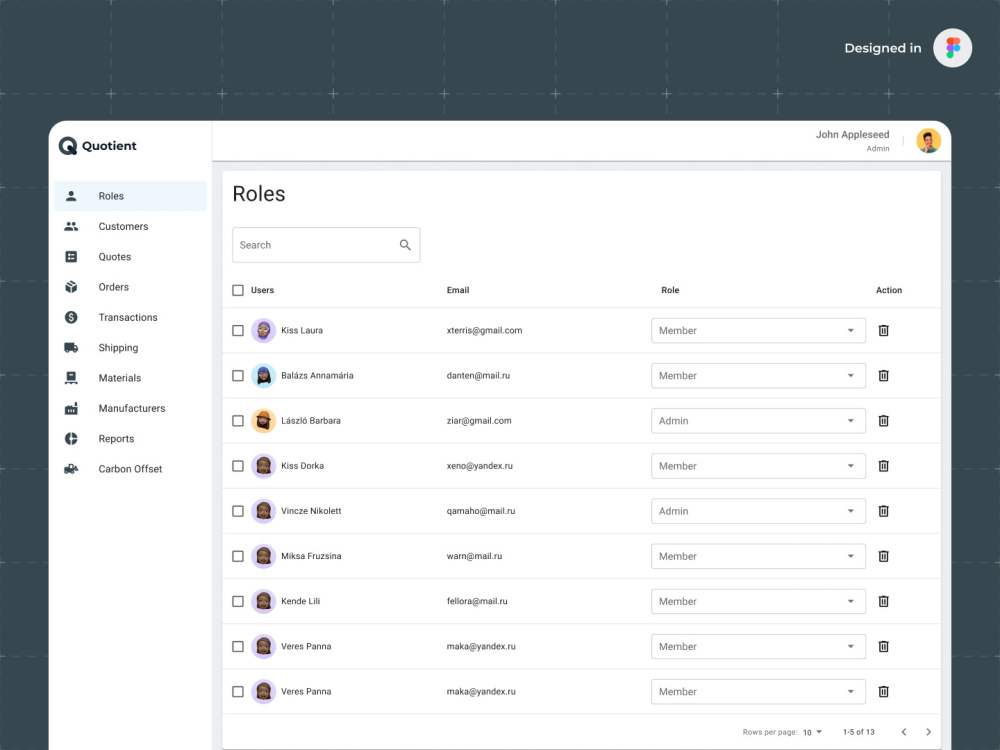Screen dimensions: 1000x750
Task: Open role dropdown for Kende Lili
Action: [x=758, y=601]
